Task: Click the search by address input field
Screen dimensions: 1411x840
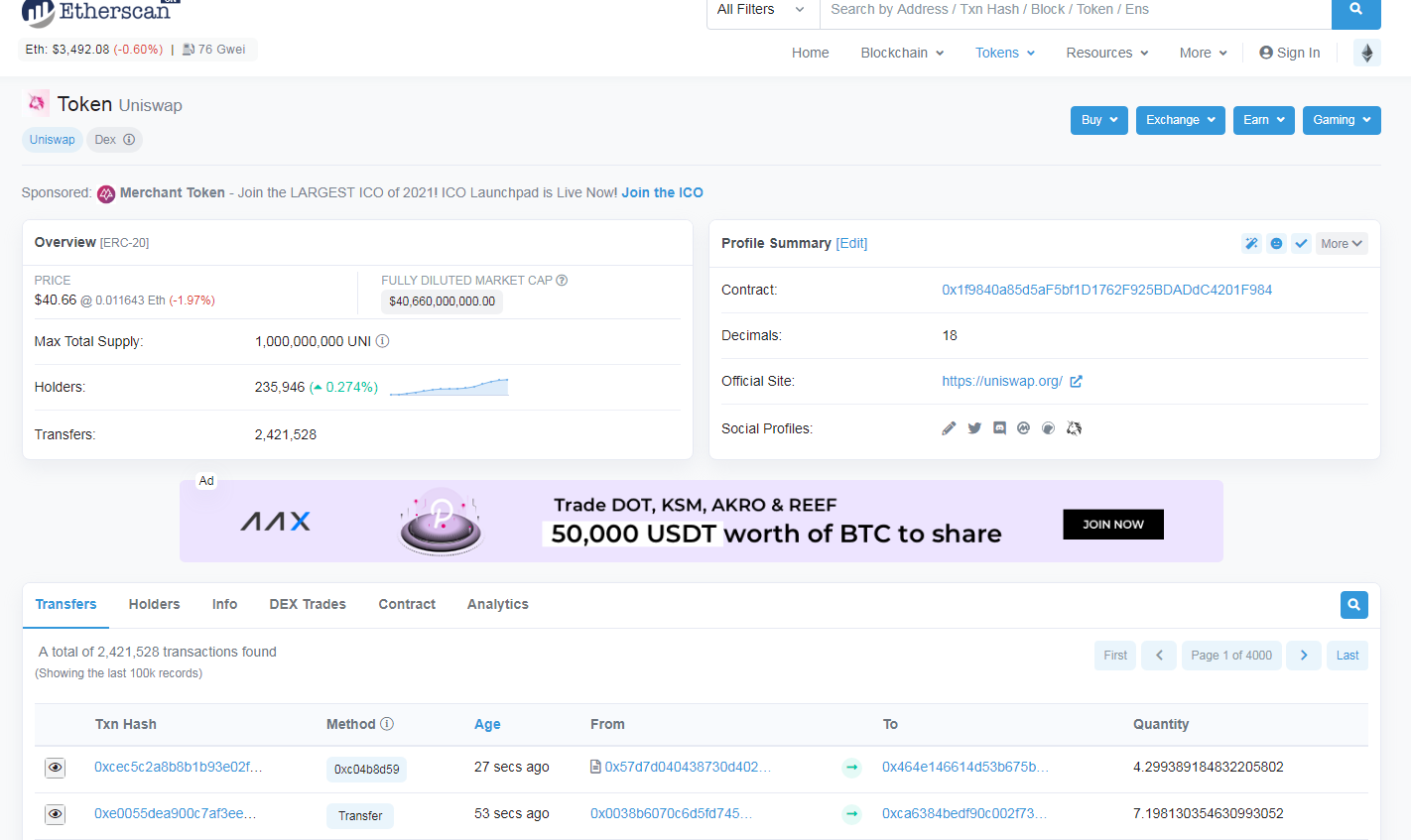Action: (1076, 10)
